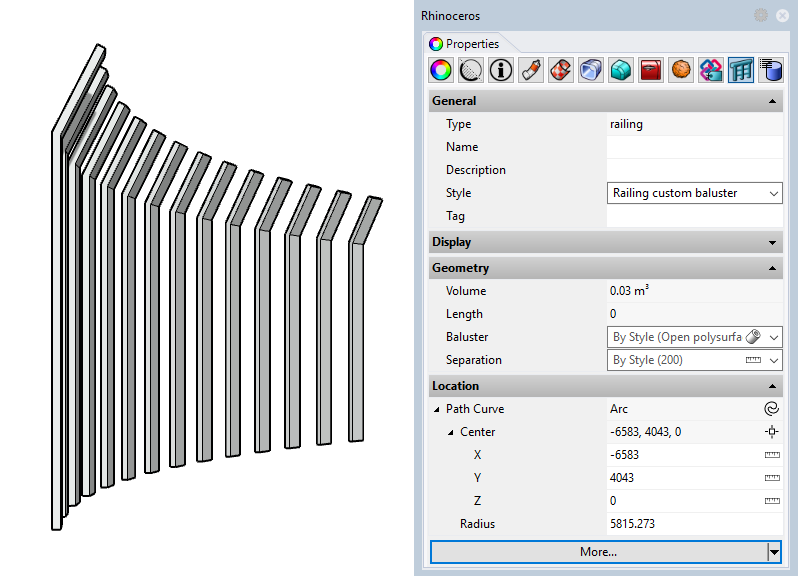Collapse the Geometry section
Viewport: 798px width, 576px height.
pos(772,268)
